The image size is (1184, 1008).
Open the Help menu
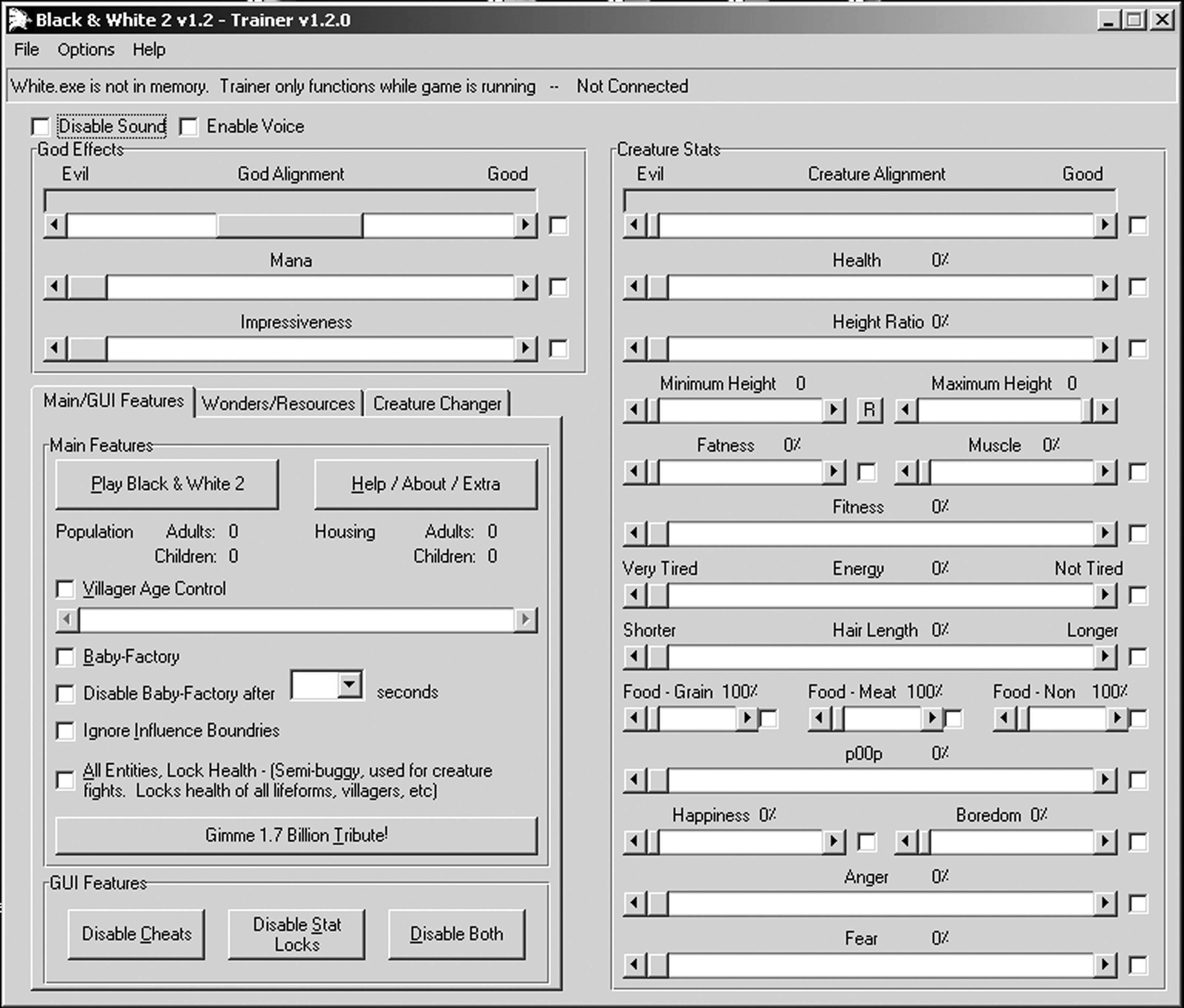149,50
